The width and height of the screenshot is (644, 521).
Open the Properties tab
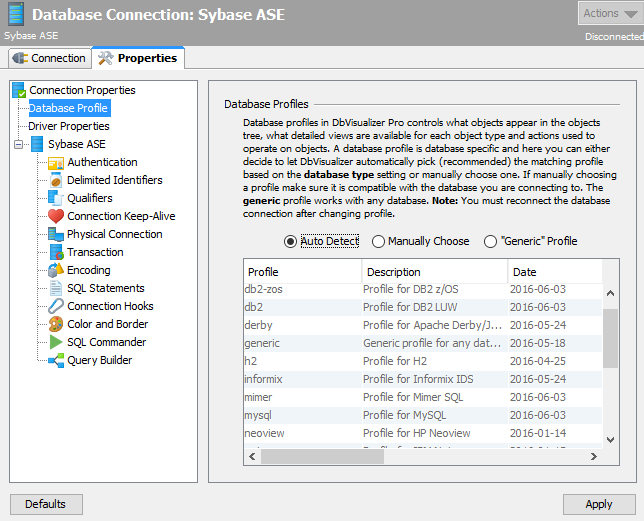[137, 58]
